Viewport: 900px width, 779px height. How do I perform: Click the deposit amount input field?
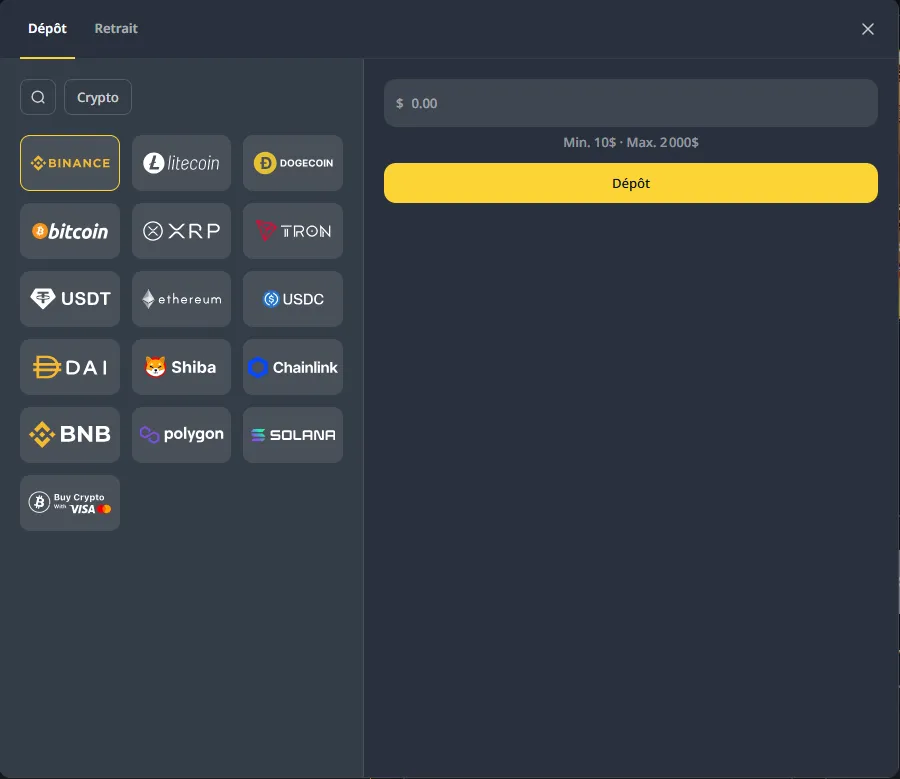pyautogui.click(x=630, y=103)
